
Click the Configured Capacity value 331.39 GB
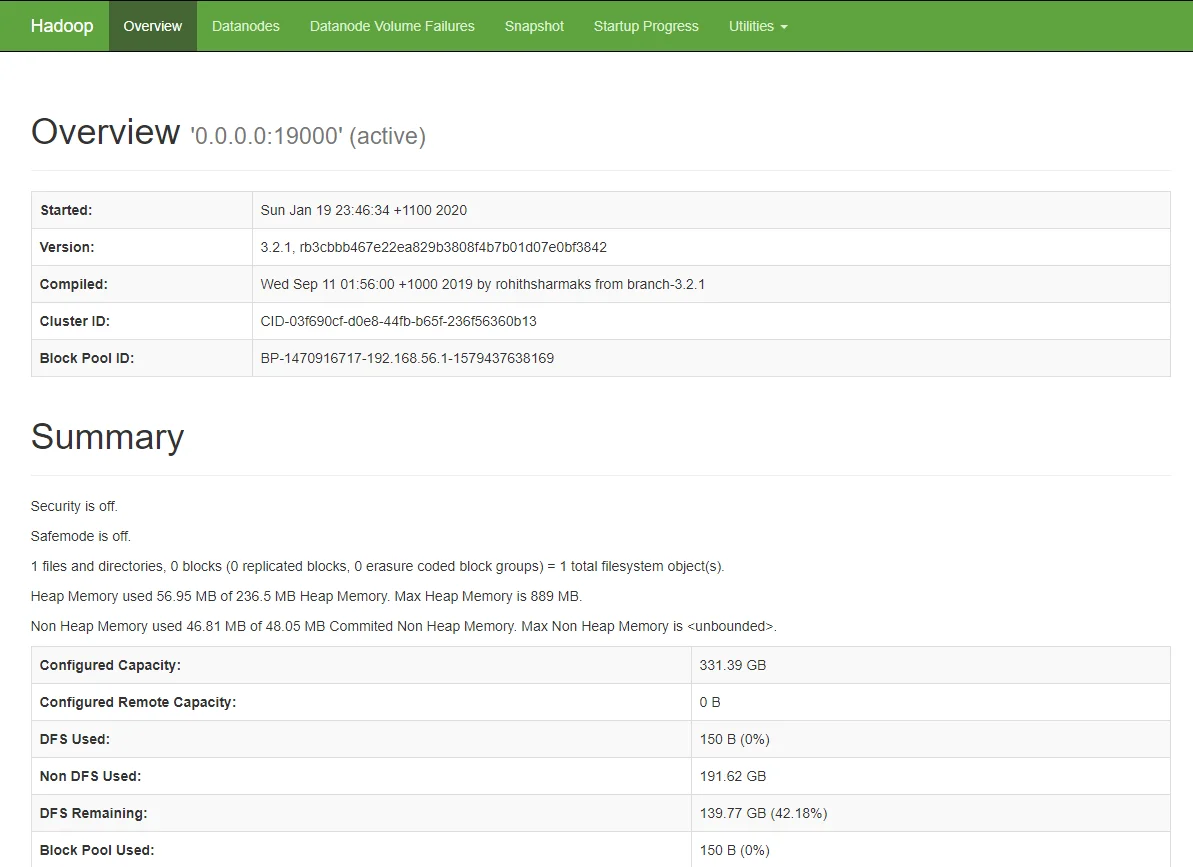732,665
